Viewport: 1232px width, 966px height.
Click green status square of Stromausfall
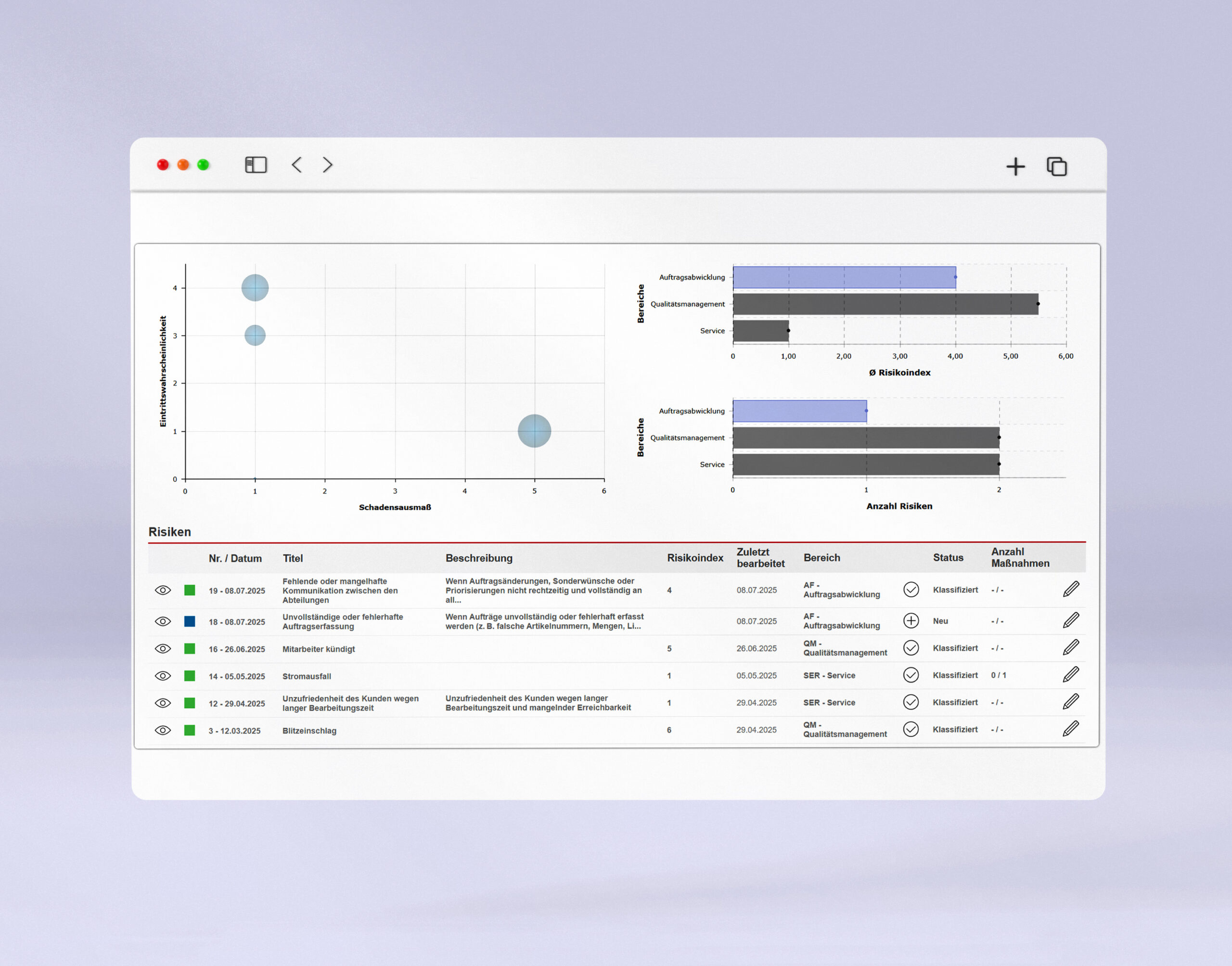tap(190, 675)
